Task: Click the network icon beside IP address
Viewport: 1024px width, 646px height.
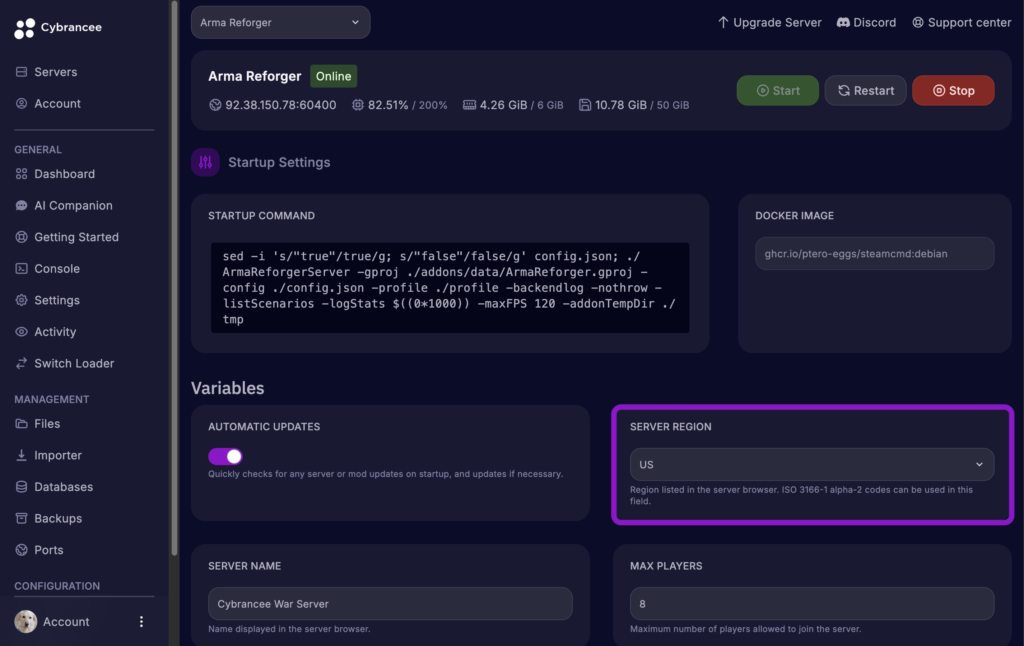Action: click(215, 105)
